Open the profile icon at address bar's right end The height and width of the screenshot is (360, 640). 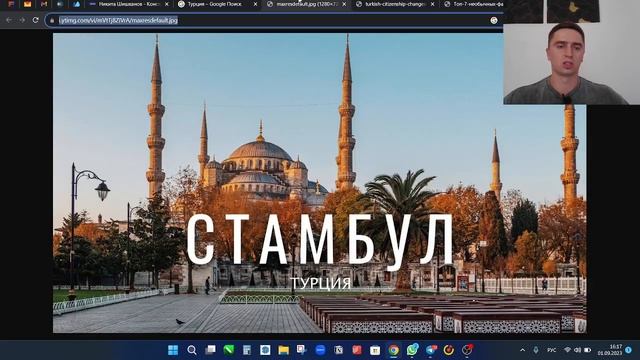(494, 20)
